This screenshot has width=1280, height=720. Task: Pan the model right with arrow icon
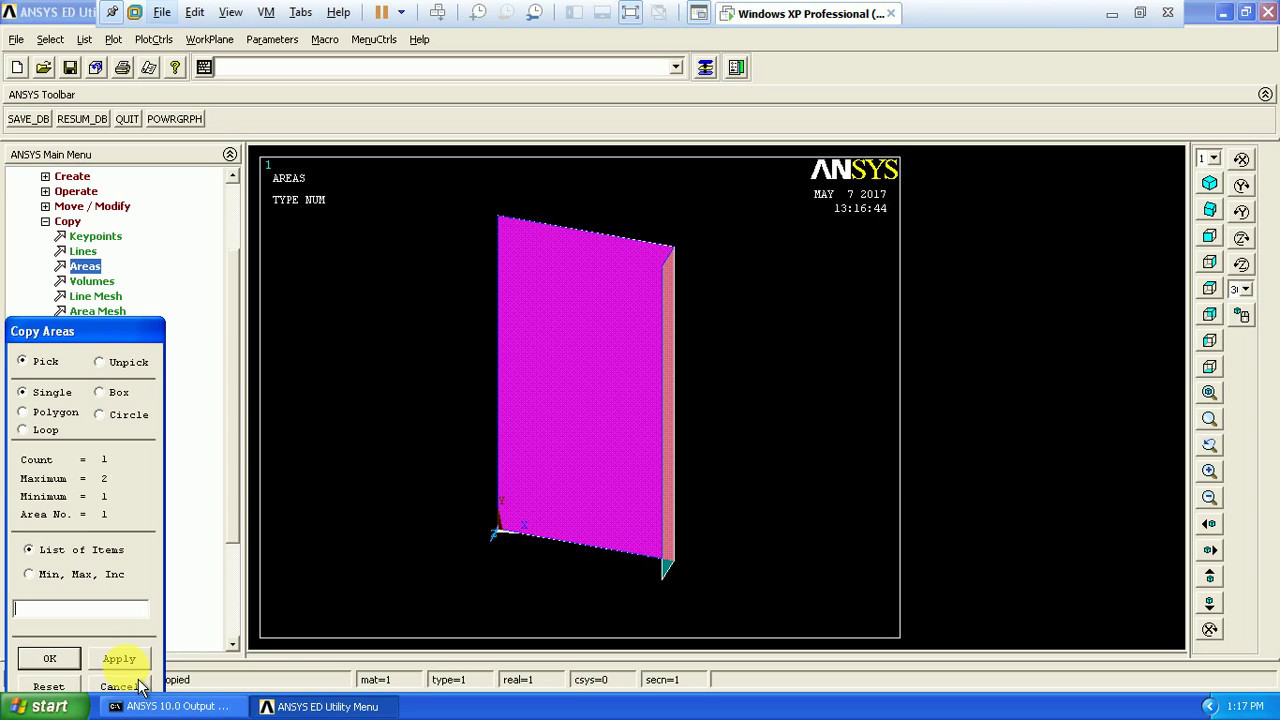point(1210,549)
